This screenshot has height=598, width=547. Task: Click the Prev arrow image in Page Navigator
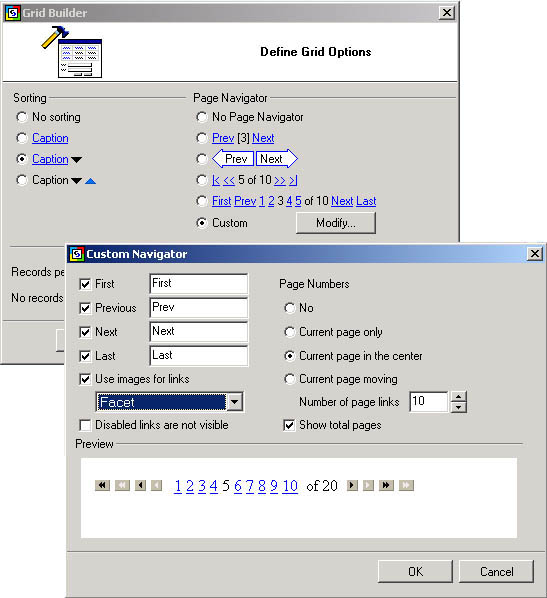233,159
